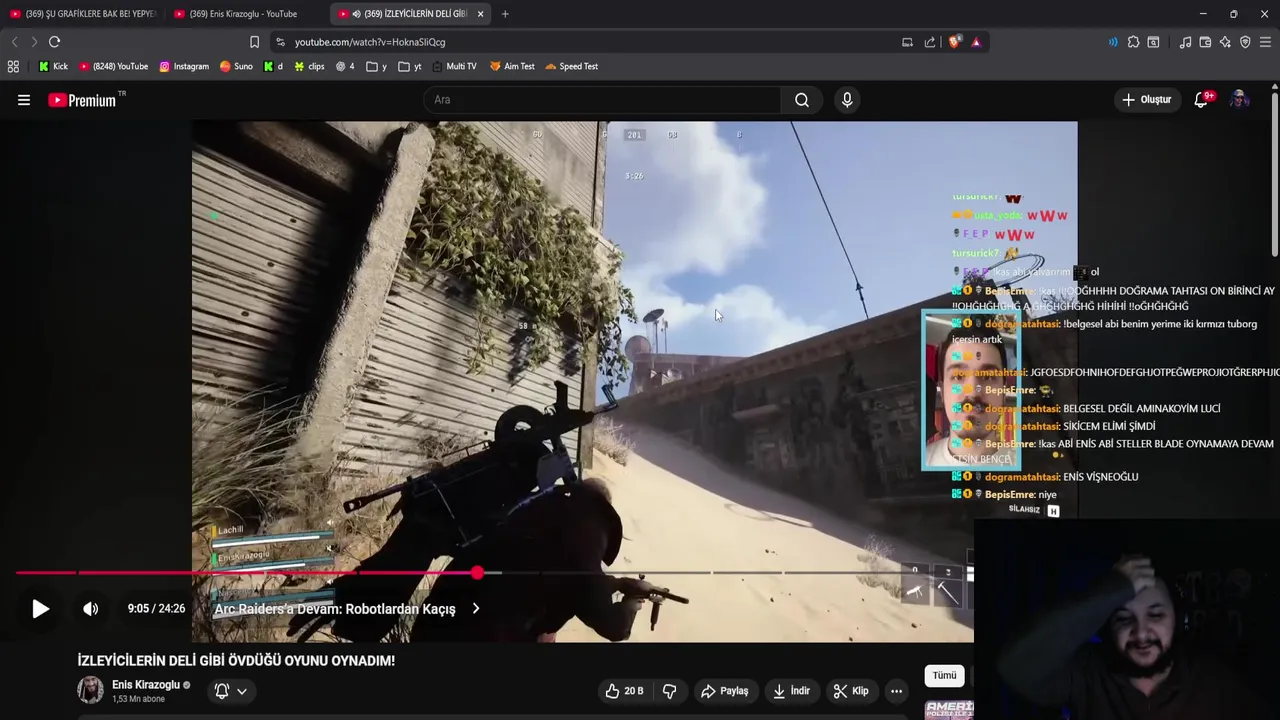Toggle the tab audio speaker icon
Image resolution: width=1280 pixels, height=720 pixels.
point(356,14)
